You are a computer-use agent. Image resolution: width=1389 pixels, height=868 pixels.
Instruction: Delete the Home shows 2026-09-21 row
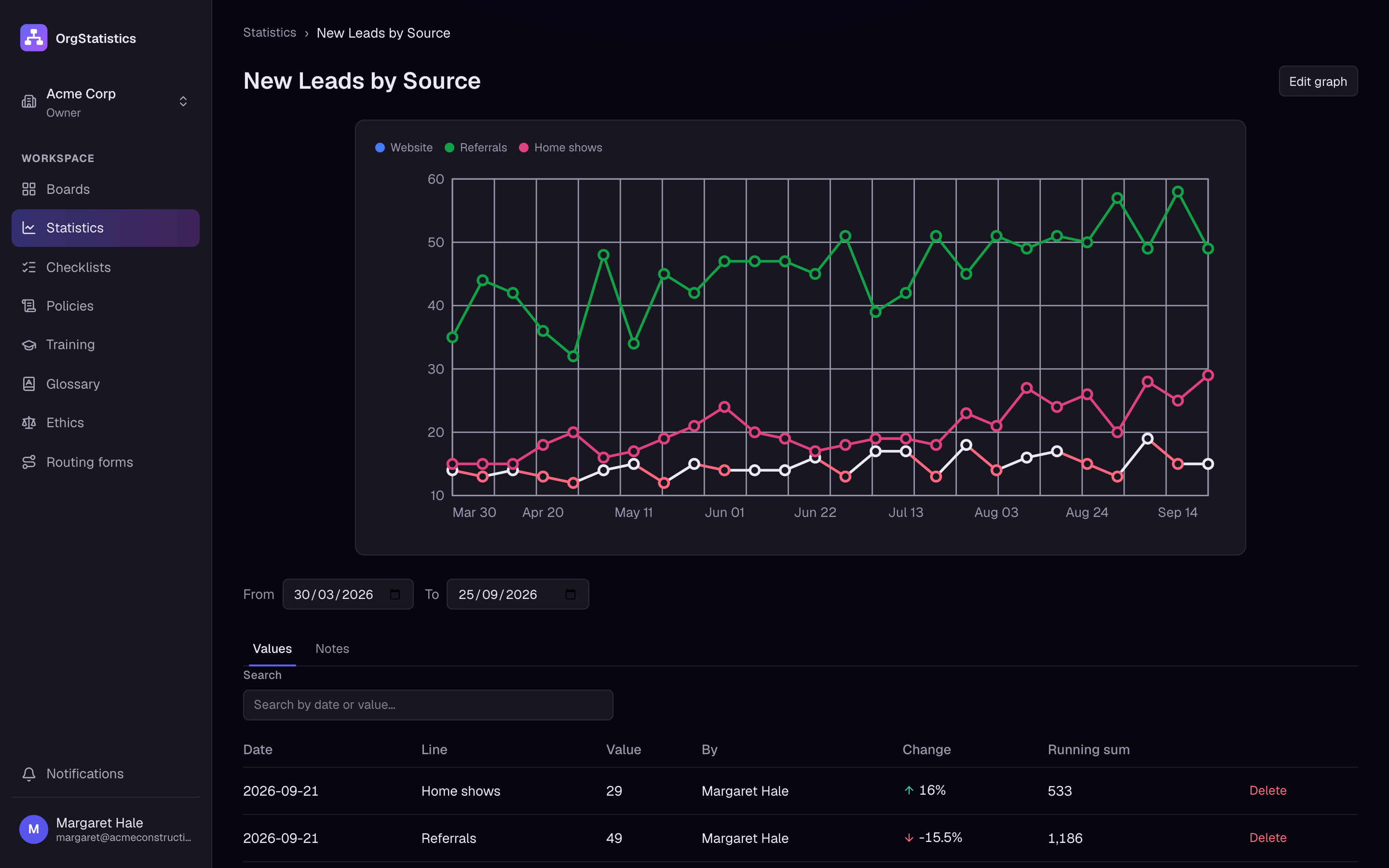(x=1268, y=790)
